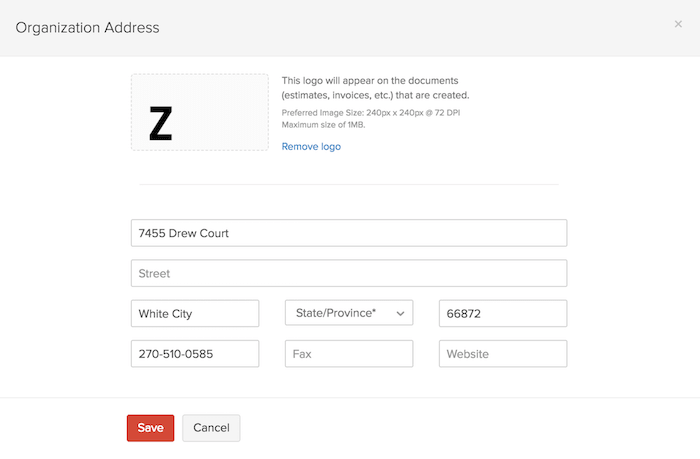Click the State/Province chevron arrow
Screen dimensions: 700x459
pyautogui.click(x=401, y=313)
